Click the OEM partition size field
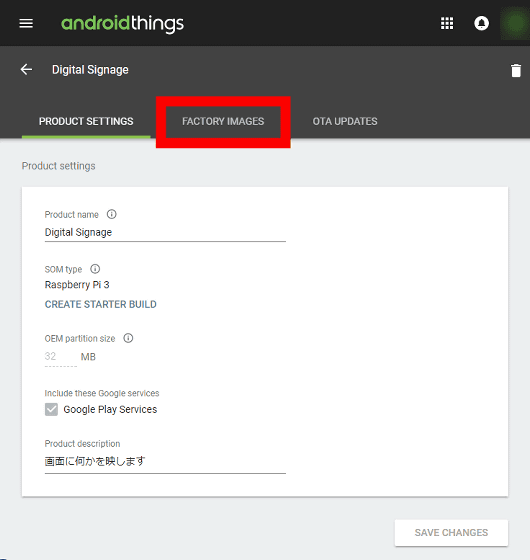Image resolution: width=530 pixels, height=560 pixels. (61, 357)
